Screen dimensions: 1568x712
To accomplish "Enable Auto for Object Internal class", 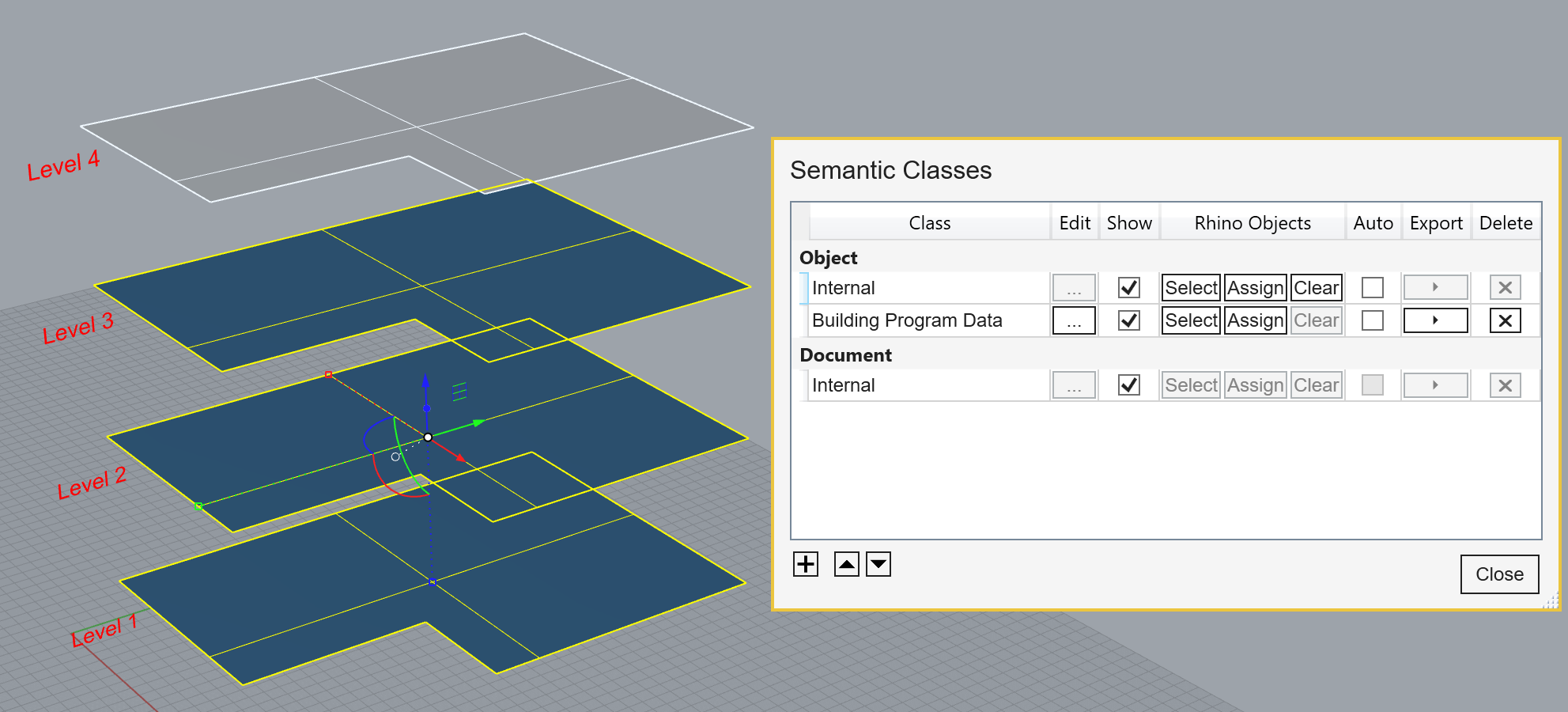I will tap(1373, 288).
